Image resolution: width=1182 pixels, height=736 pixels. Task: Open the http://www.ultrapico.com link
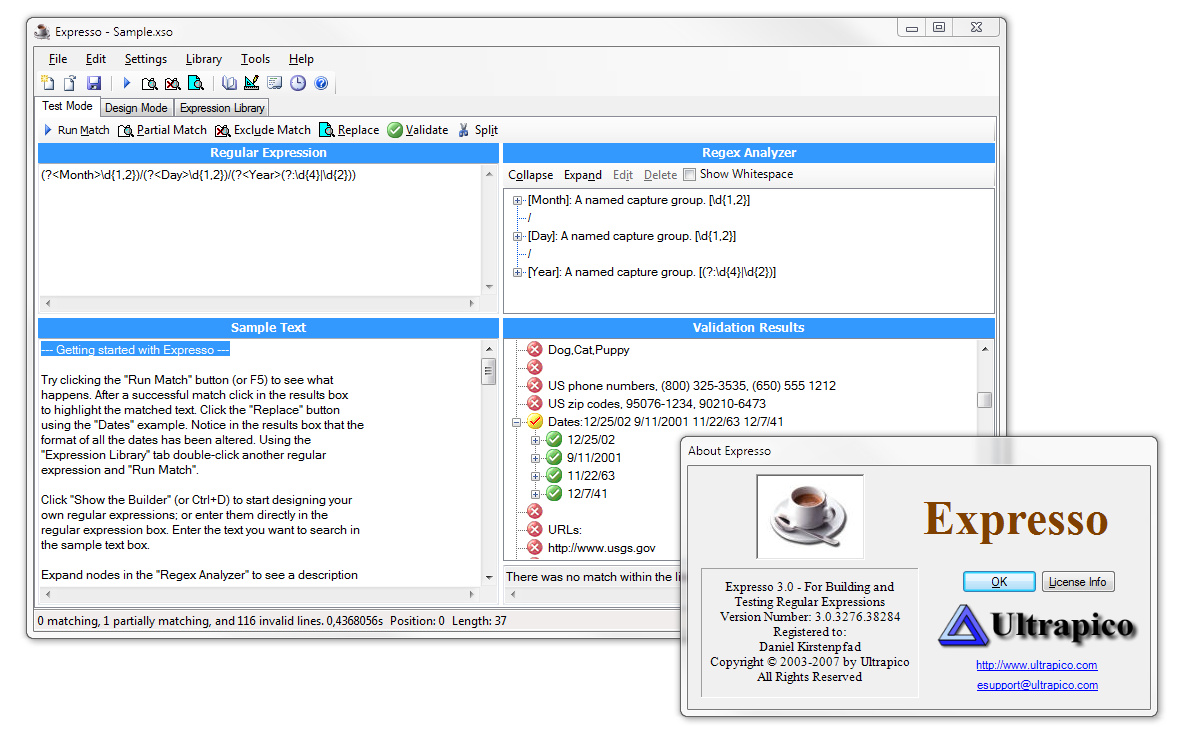[1037, 665]
